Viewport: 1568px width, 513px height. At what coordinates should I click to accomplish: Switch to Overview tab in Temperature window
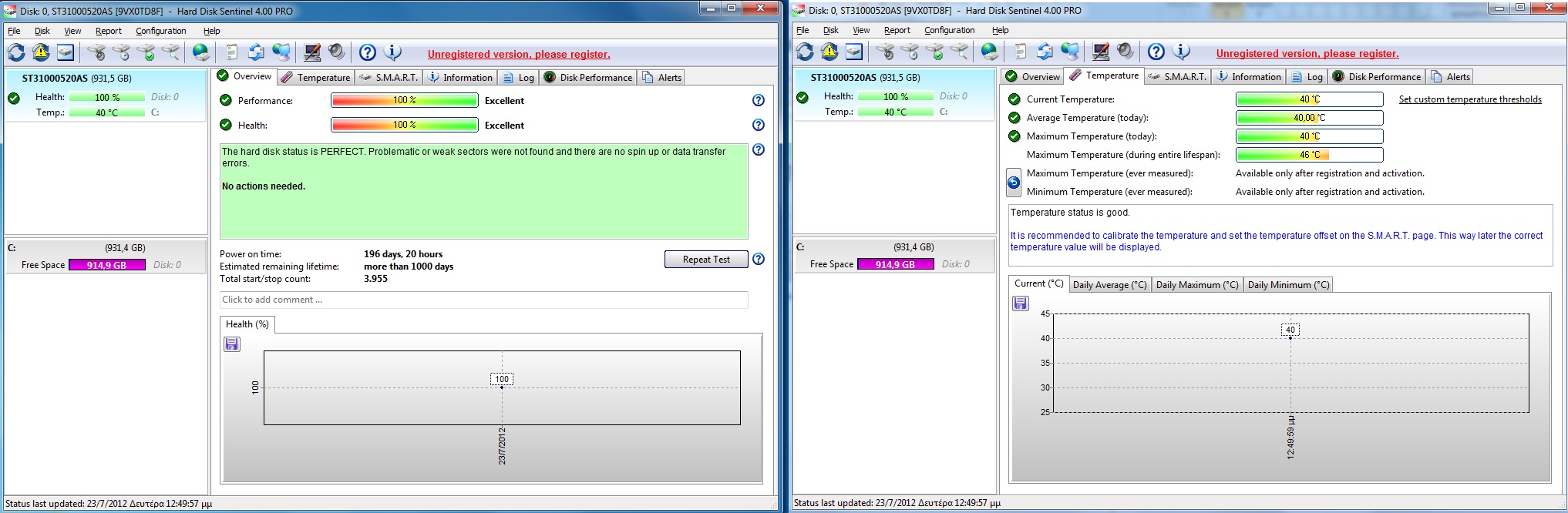[x=1033, y=76]
